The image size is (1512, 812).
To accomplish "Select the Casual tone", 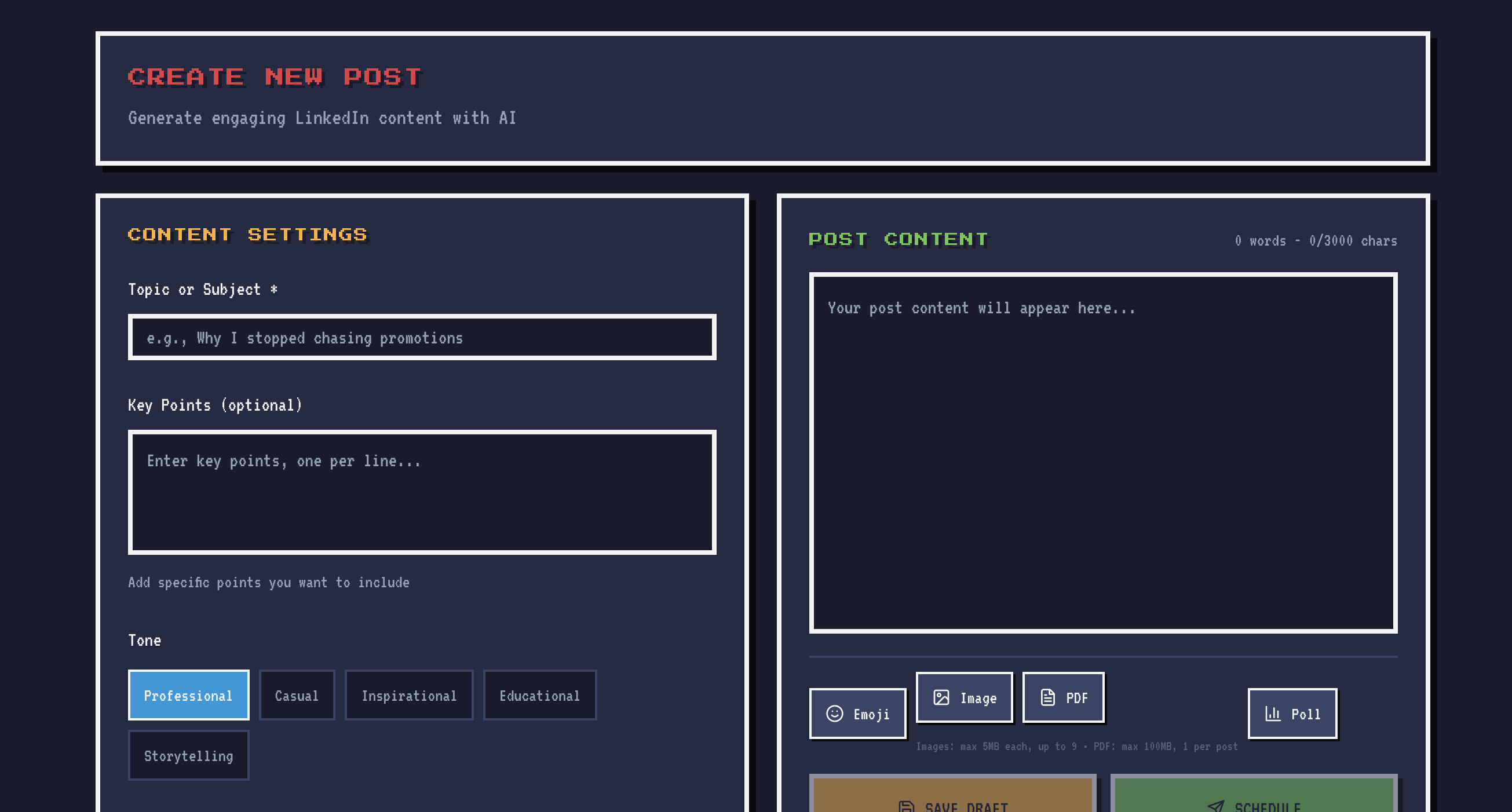I will [x=297, y=695].
